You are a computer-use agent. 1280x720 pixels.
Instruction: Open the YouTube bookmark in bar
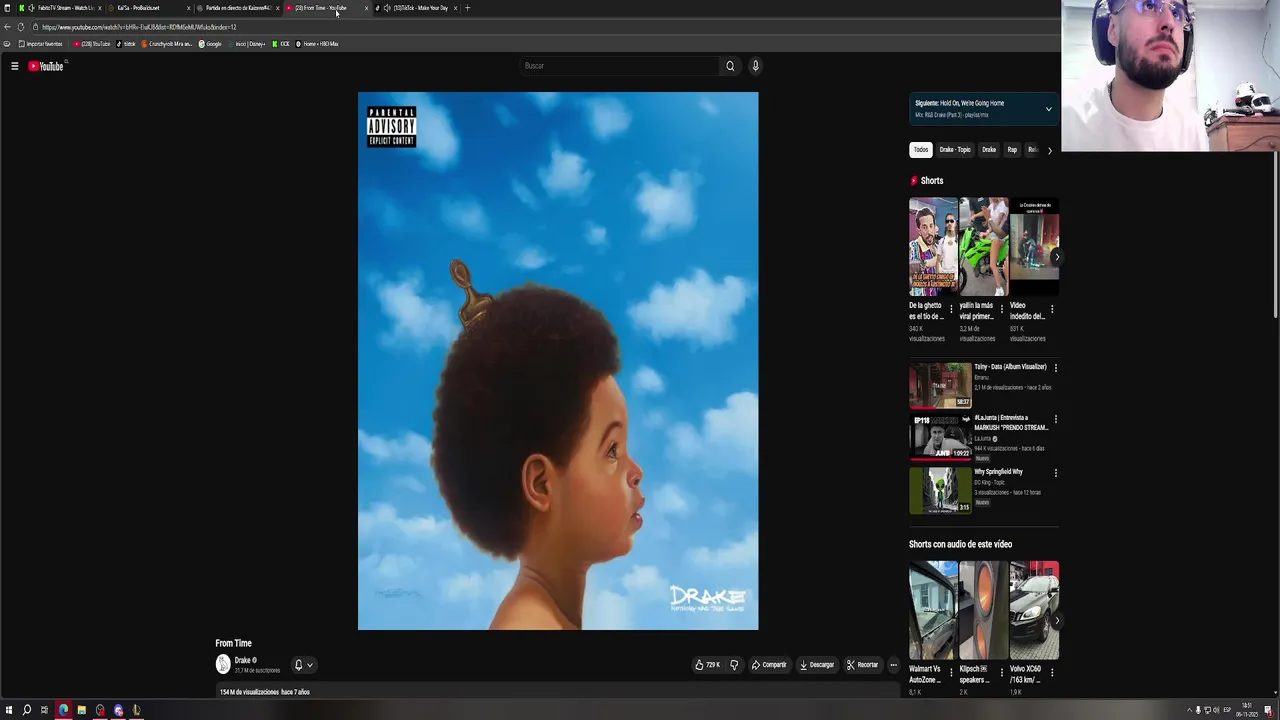click(x=92, y=44)
